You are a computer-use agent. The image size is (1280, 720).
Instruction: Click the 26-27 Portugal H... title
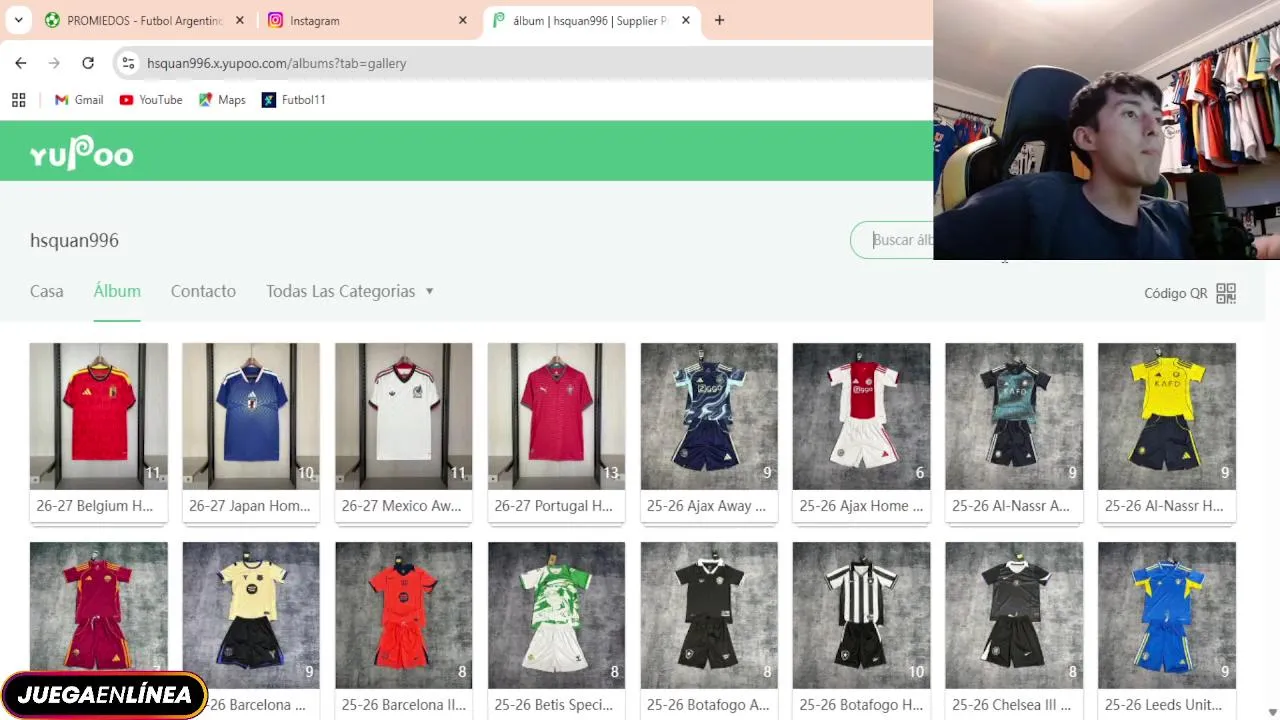(x=553, y=506)
